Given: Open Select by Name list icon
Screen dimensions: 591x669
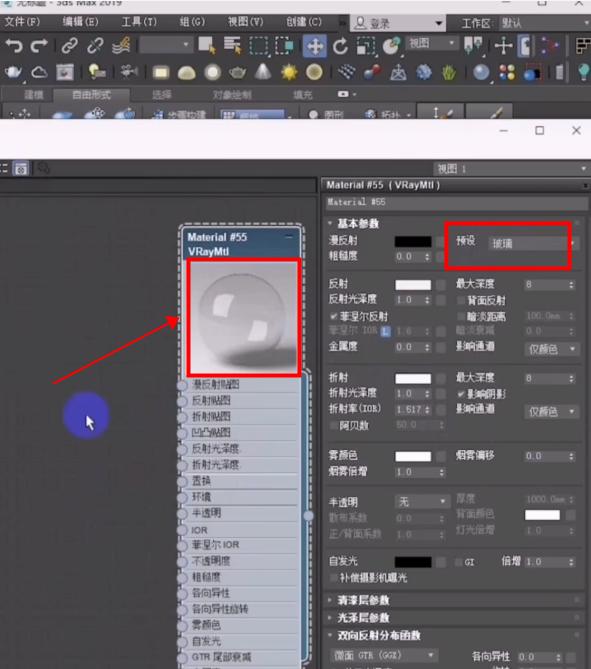Looking at the screenshot, I should coord(233,45).
